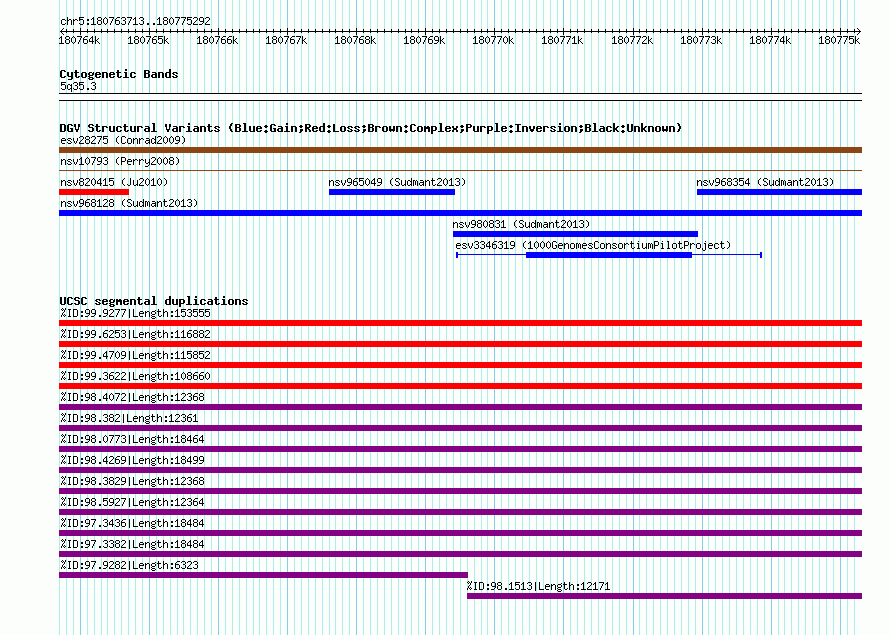This screenshot has height=635, width=890.
Task: Click the %ID:99.9277|Length:153555 label
Action: [135, 313]
